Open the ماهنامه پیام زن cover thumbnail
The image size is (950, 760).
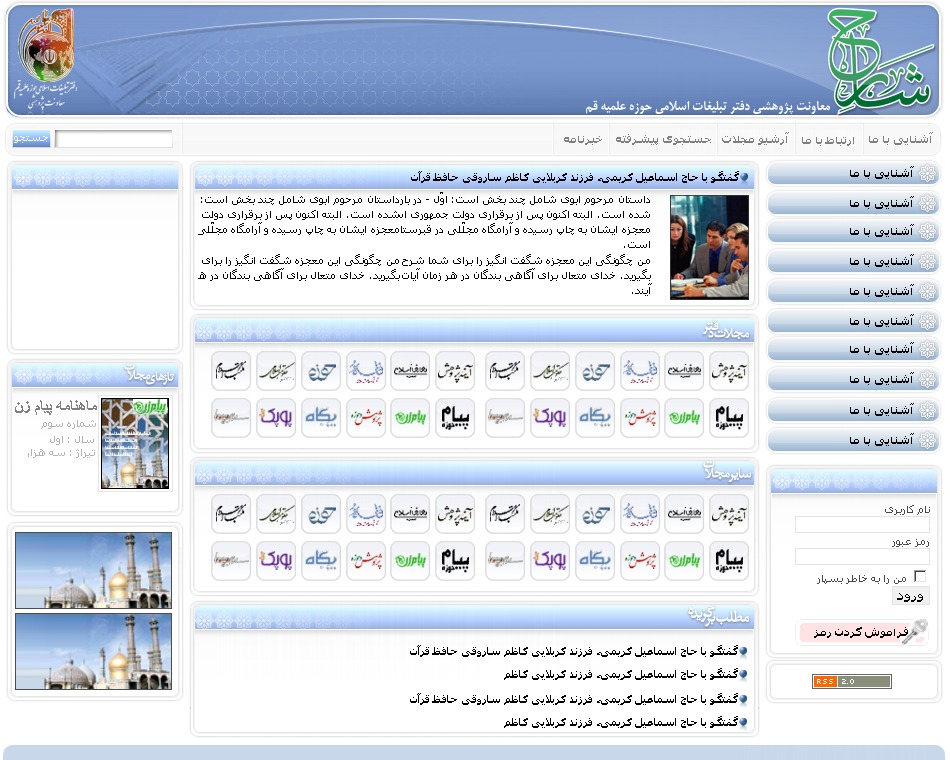pos(135,443)
